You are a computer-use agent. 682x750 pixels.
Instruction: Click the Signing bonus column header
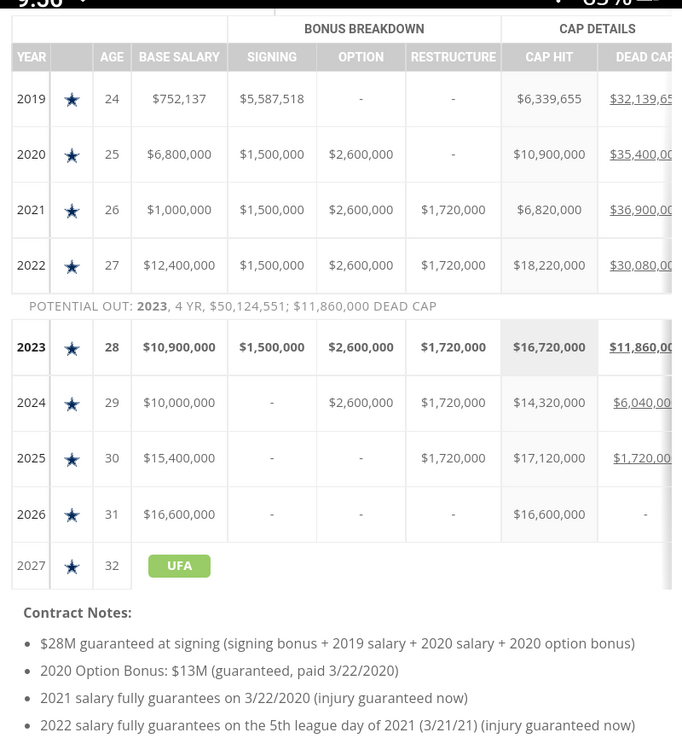[272, 57]
